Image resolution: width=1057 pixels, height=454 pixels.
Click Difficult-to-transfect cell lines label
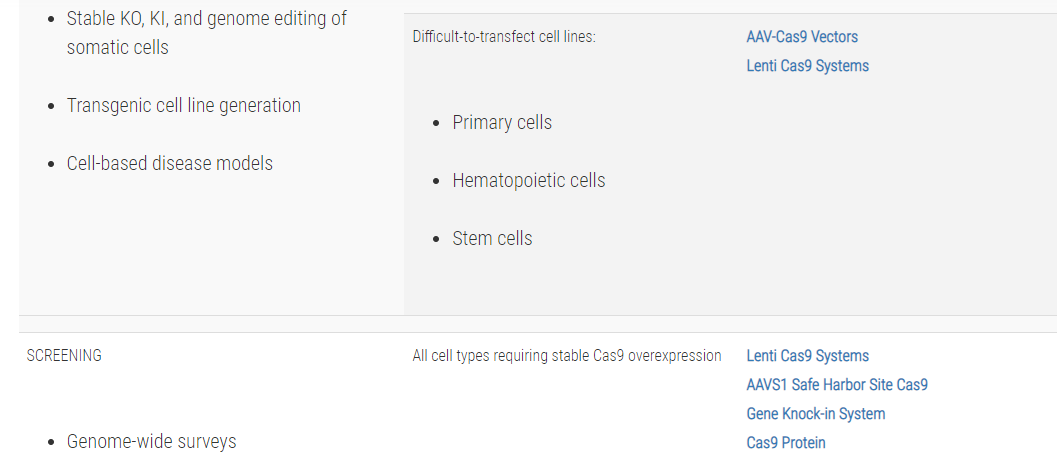(504, 36)
